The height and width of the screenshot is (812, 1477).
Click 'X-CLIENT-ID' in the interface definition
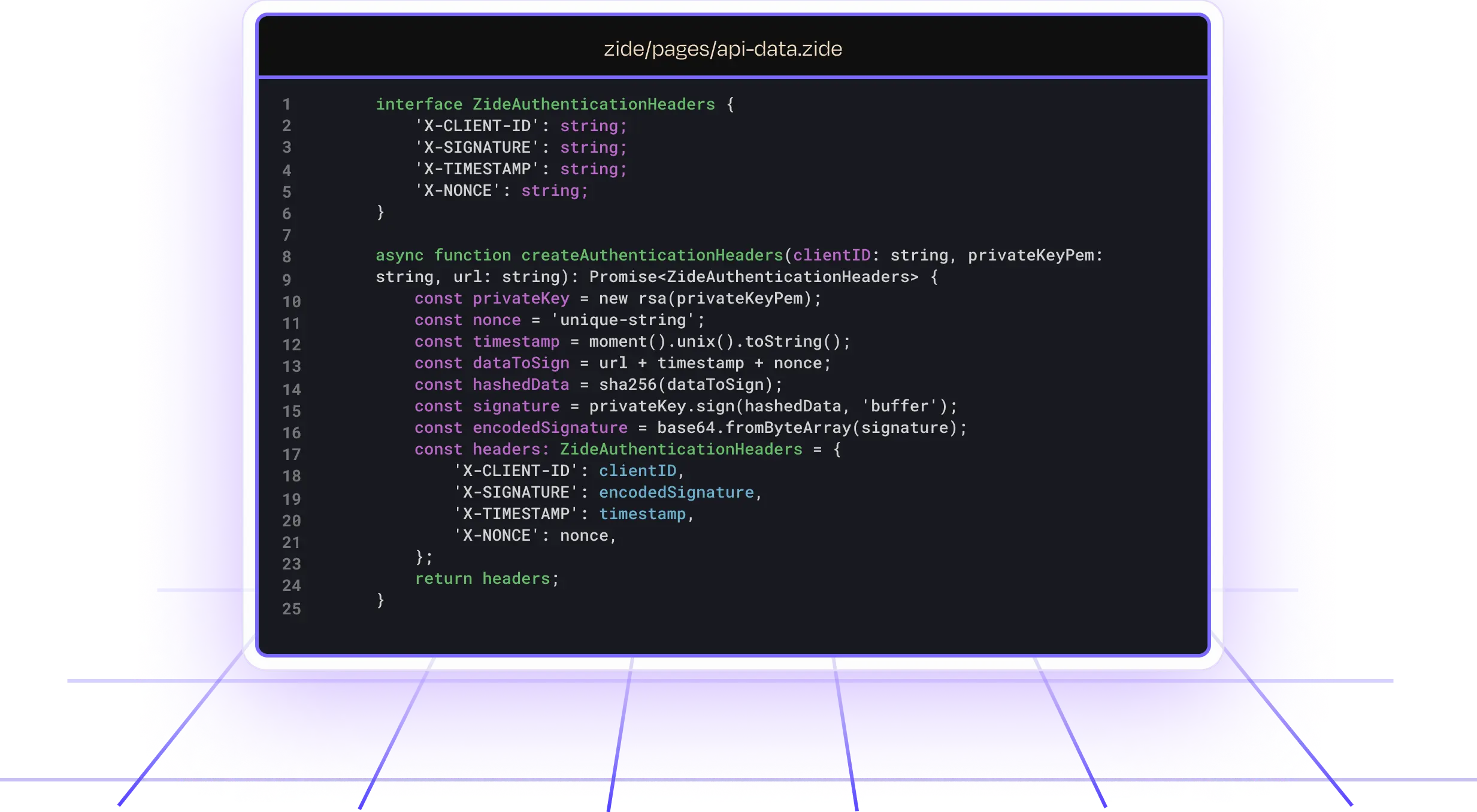[x=477, y=126]
